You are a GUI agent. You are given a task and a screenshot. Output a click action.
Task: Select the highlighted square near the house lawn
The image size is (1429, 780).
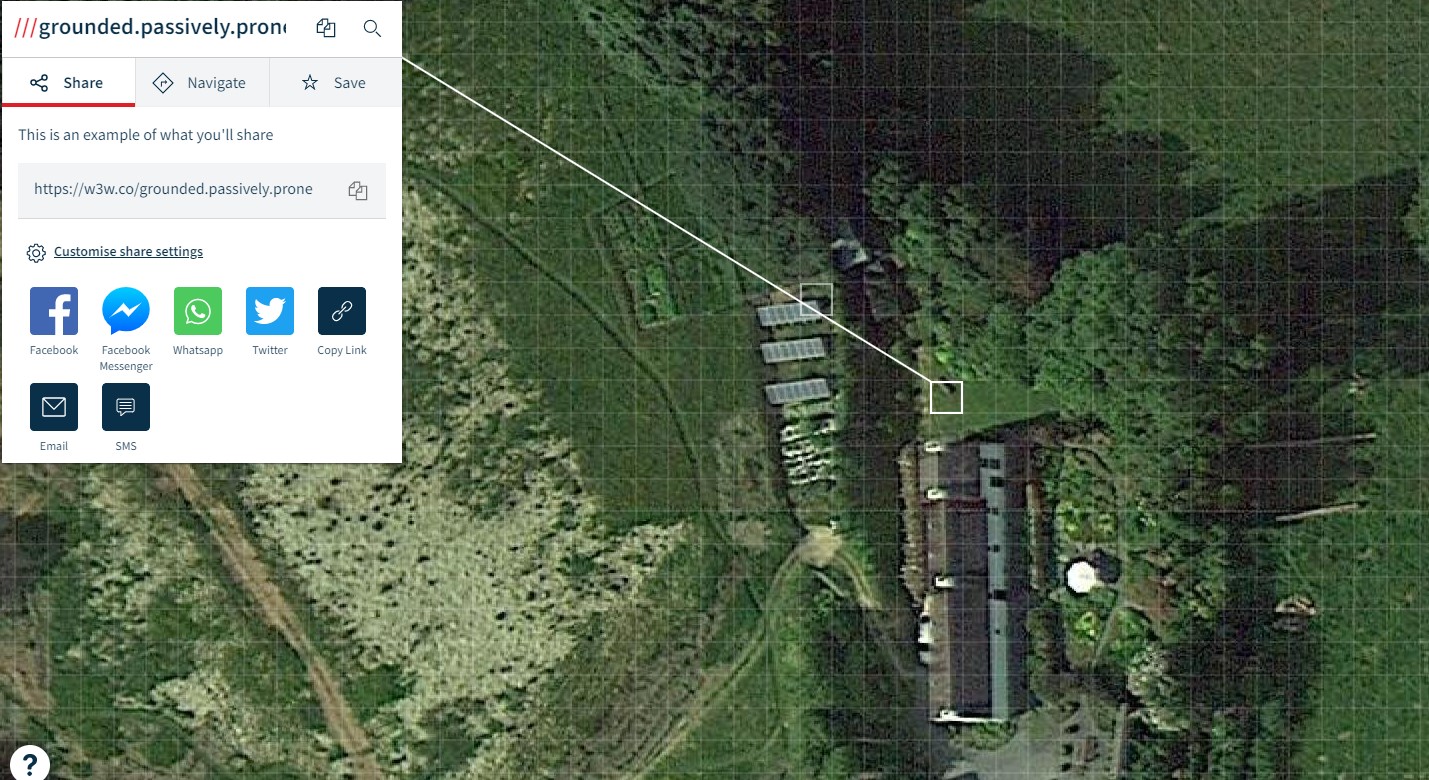coord(946,397)
